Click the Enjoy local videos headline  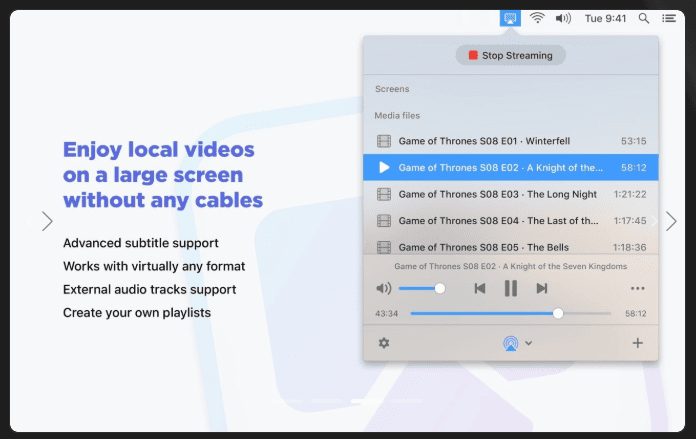tap(163, 174)
